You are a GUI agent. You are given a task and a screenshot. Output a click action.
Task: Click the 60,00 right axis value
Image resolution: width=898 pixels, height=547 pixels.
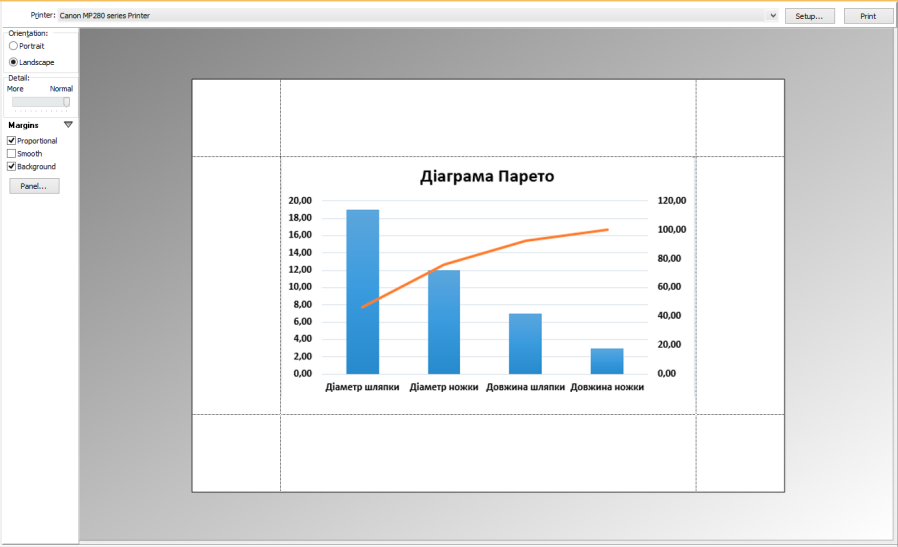click(669, 286)
